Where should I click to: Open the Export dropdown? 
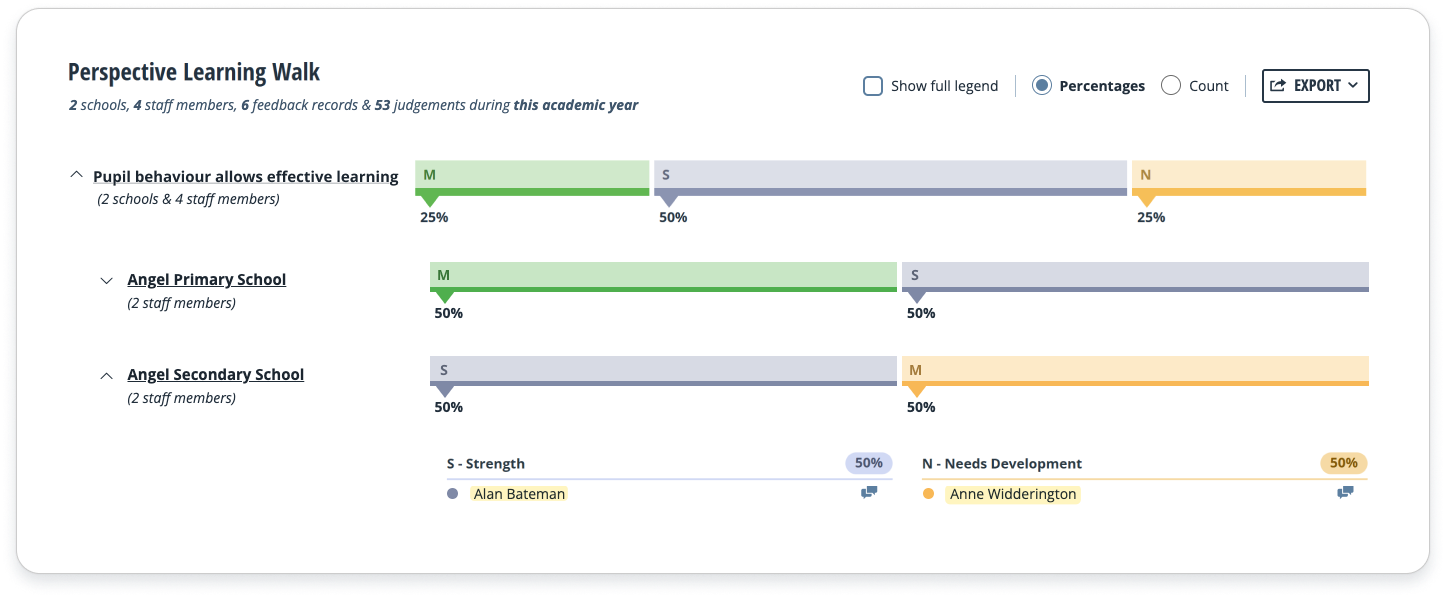1315,86
